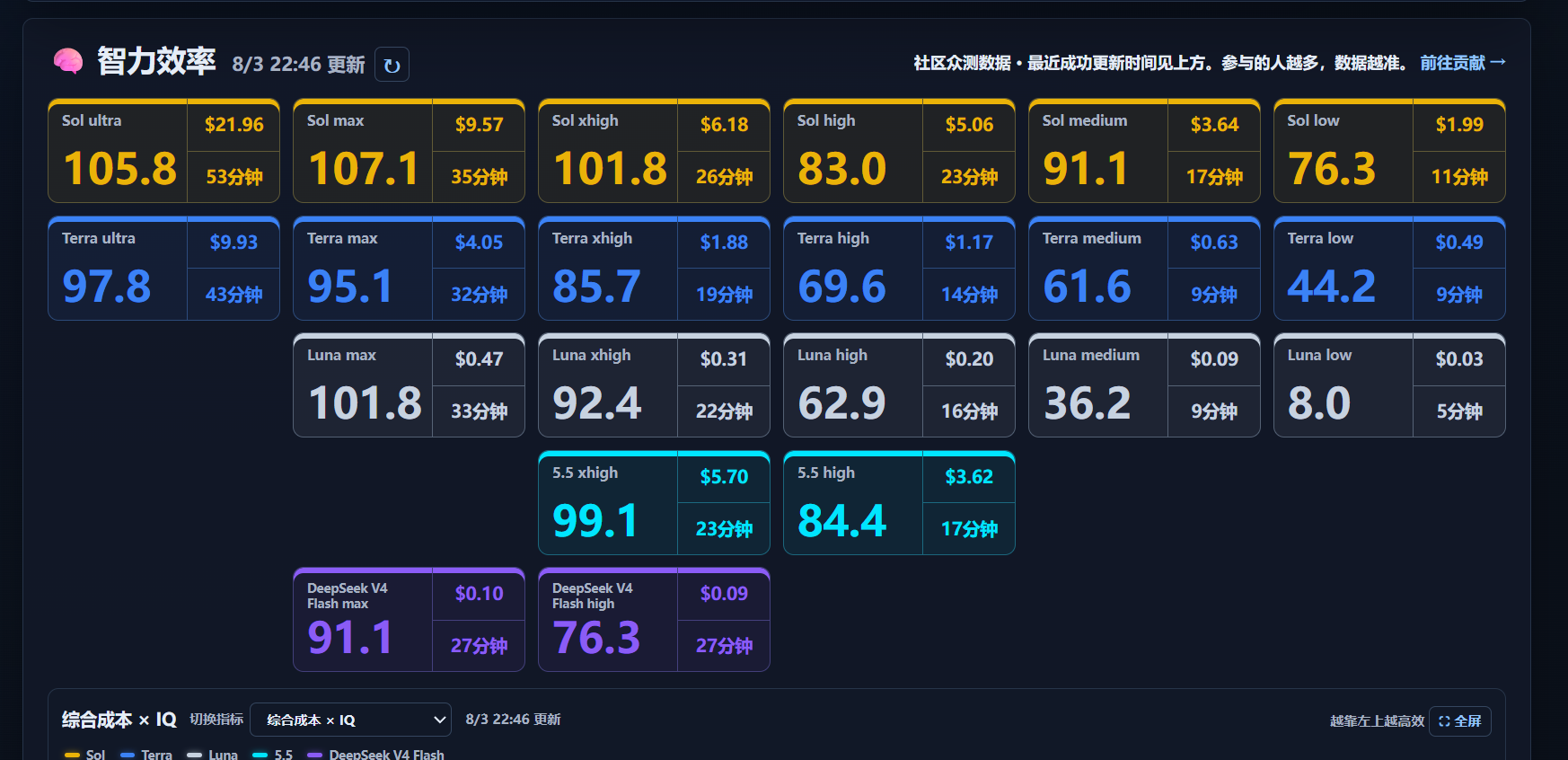Click the Luna medium score 36.2
The height and width of the screenshot is (760, 1568).
[1088, 403]
